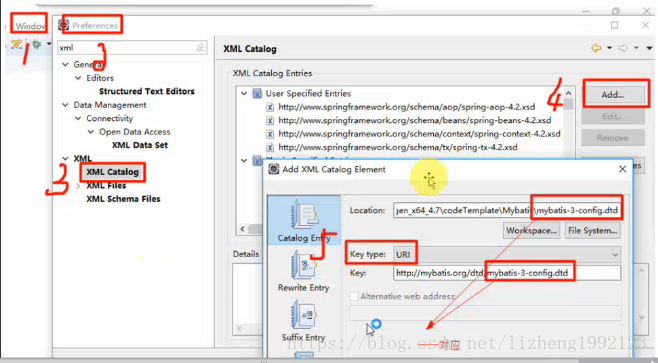Image resolution: width=658 pixels, height=363 pixels.
Task: Select the Catalog Entry icon
Action: 304,221
